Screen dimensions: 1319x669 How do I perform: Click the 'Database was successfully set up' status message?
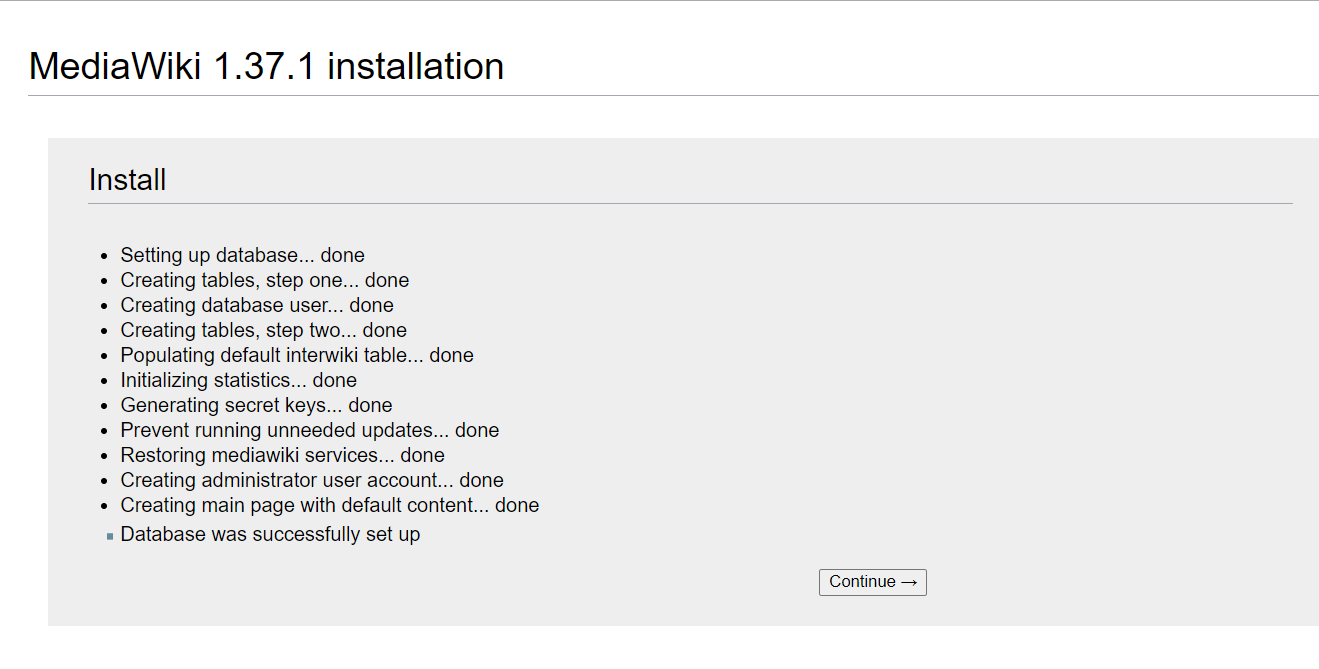click(270, 534)
